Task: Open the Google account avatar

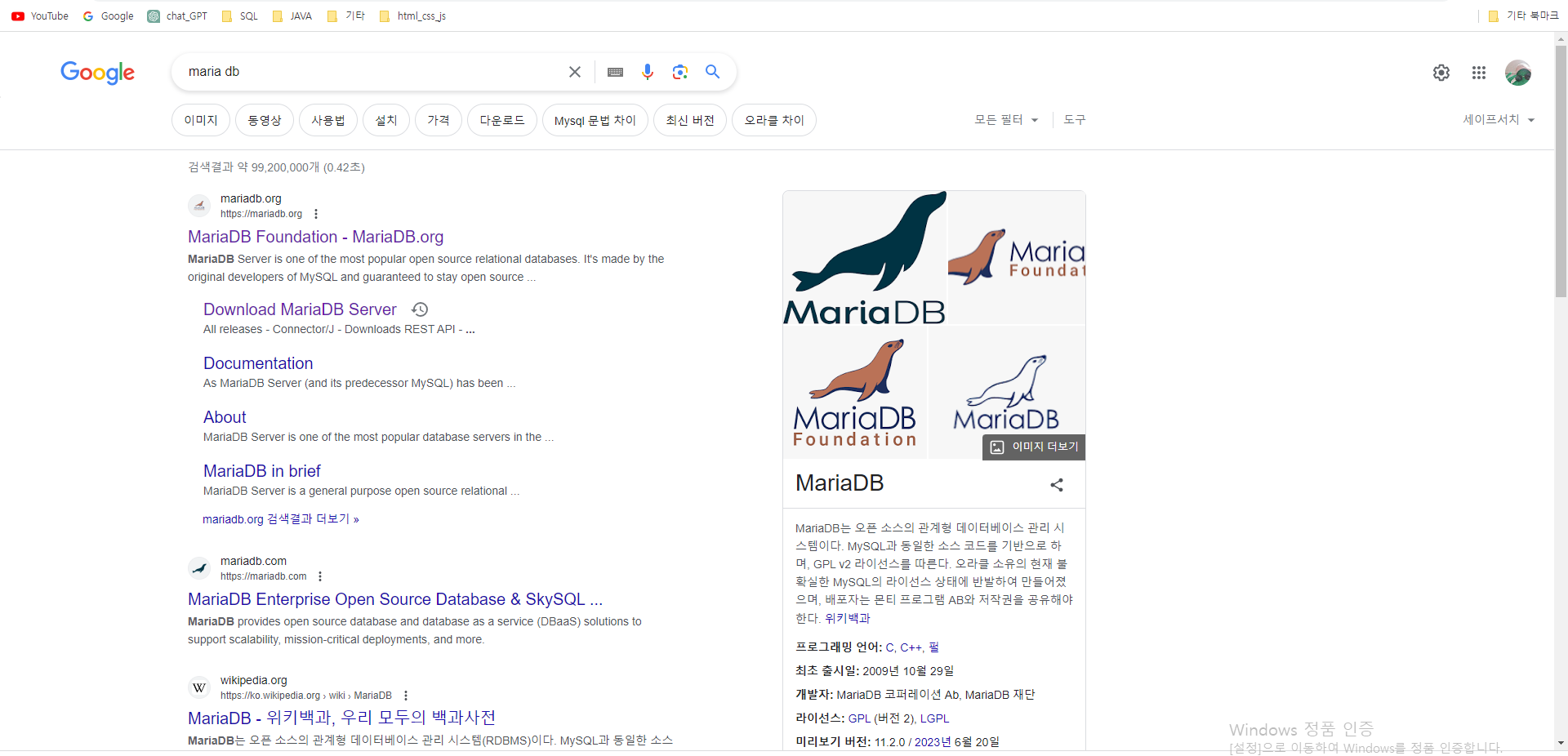Action: (x=1518, y=73)
